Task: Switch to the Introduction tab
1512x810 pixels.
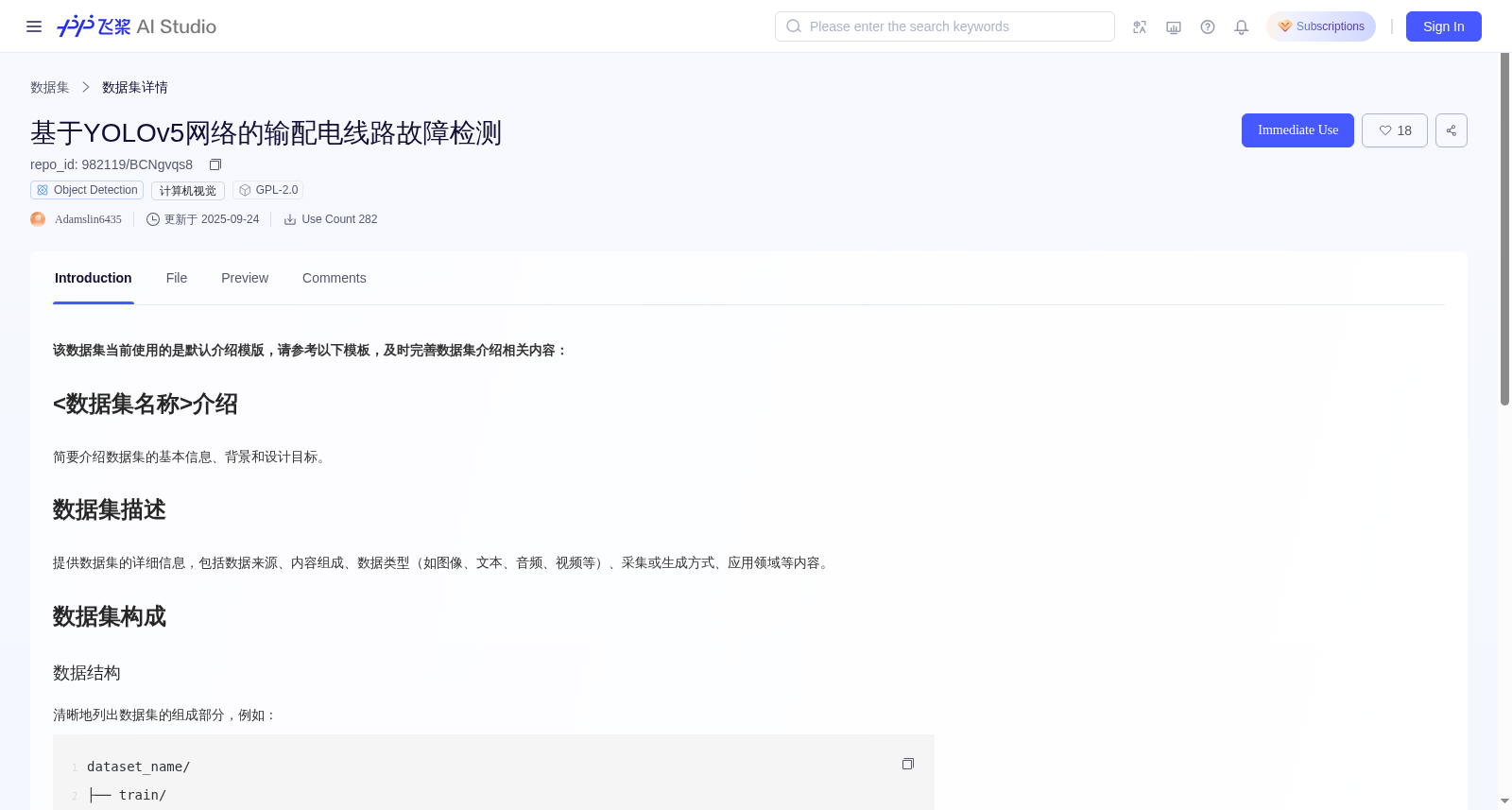Action: (x=94, y=278)
